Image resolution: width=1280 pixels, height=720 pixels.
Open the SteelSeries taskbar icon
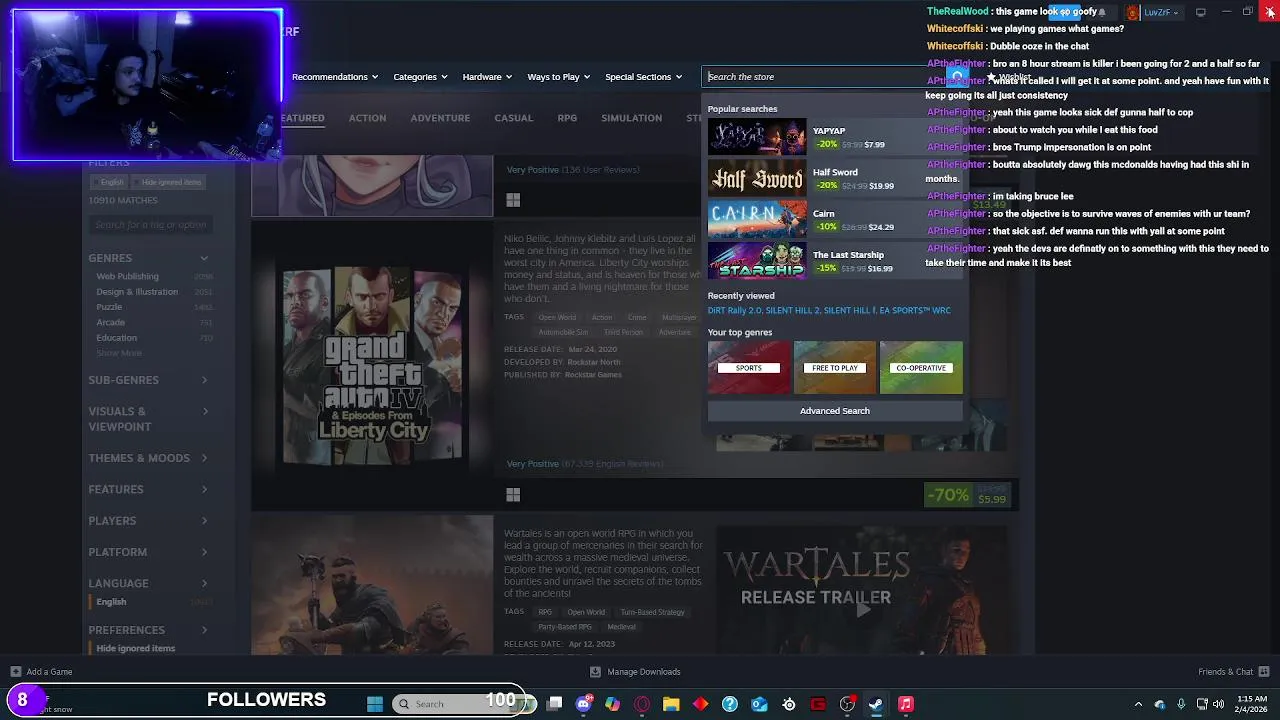pos(789,704)
